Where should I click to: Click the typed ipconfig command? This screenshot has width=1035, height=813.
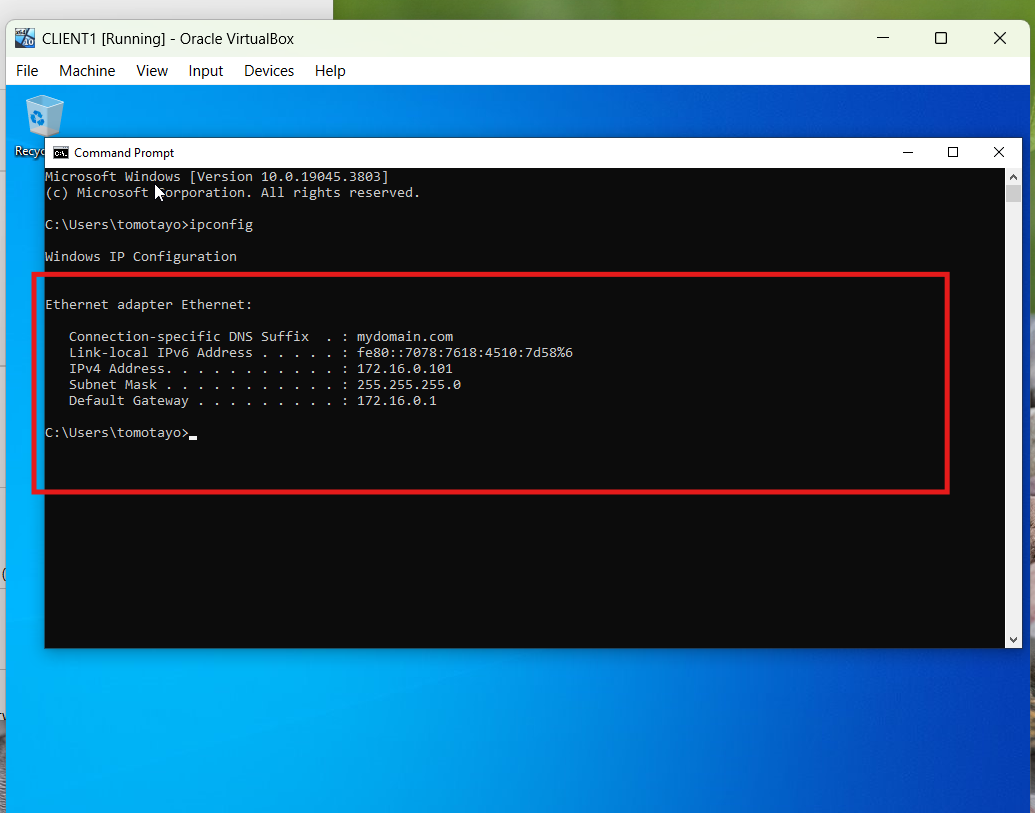click(221, 225)
